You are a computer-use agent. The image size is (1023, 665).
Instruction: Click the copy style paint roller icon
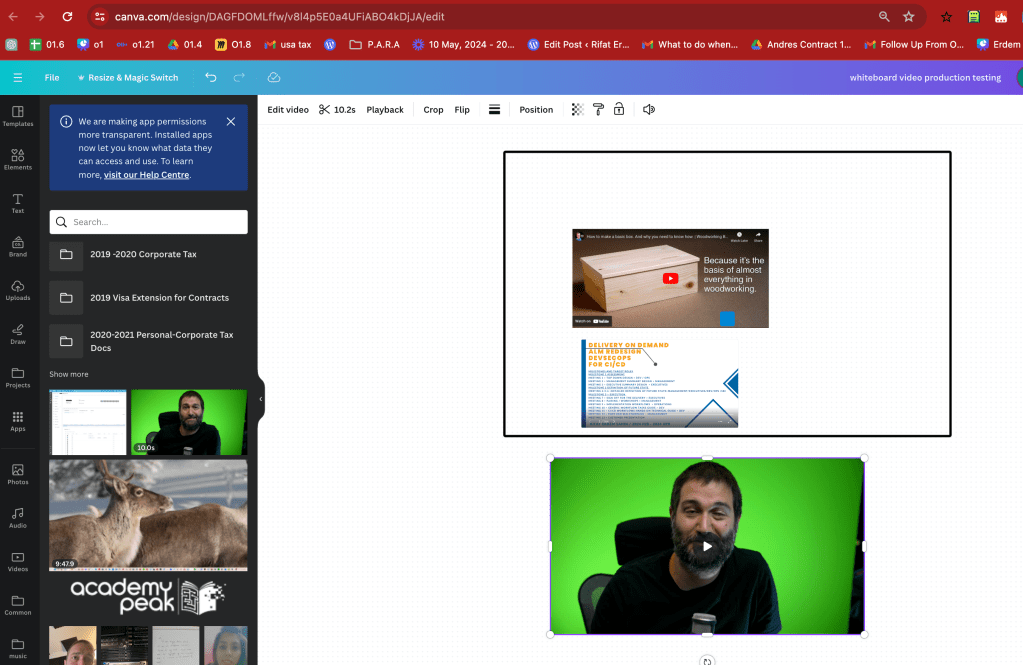tap(598, 110)
